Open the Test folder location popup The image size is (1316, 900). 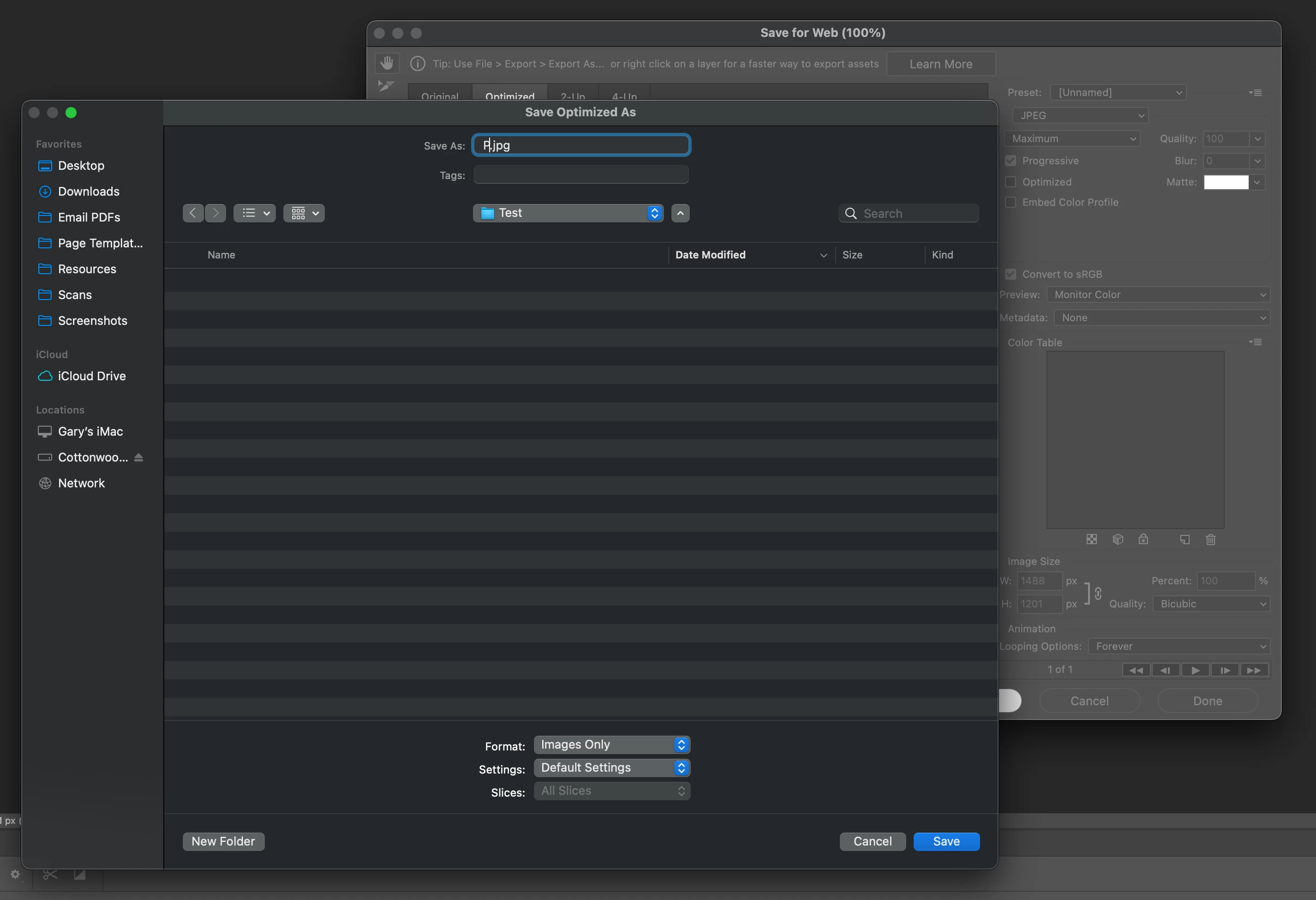tap(568, 213)
